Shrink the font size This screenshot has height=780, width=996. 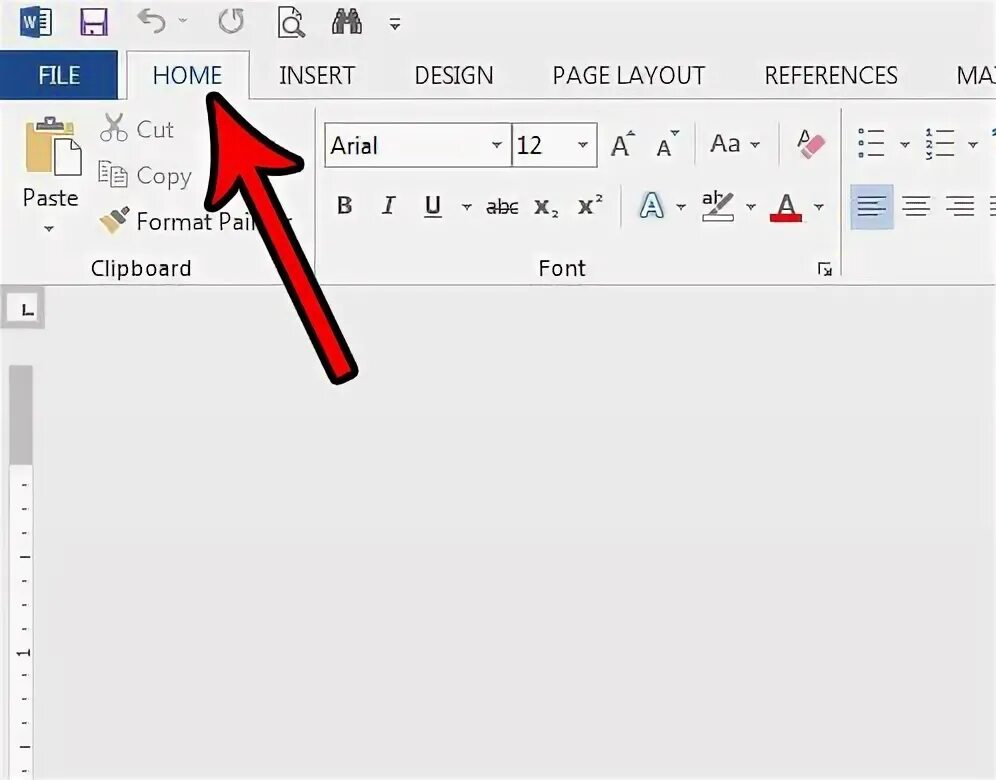click(666, 144)
